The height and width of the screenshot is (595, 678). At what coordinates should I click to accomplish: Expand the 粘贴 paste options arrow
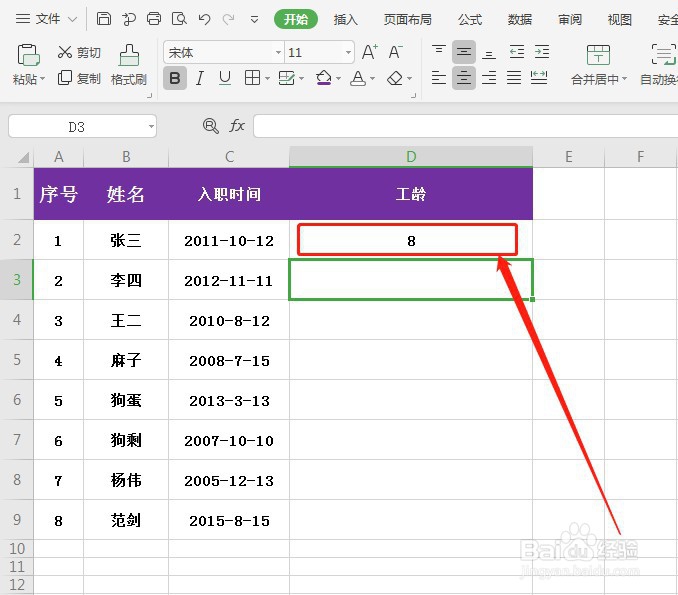[x=42, y=79]
